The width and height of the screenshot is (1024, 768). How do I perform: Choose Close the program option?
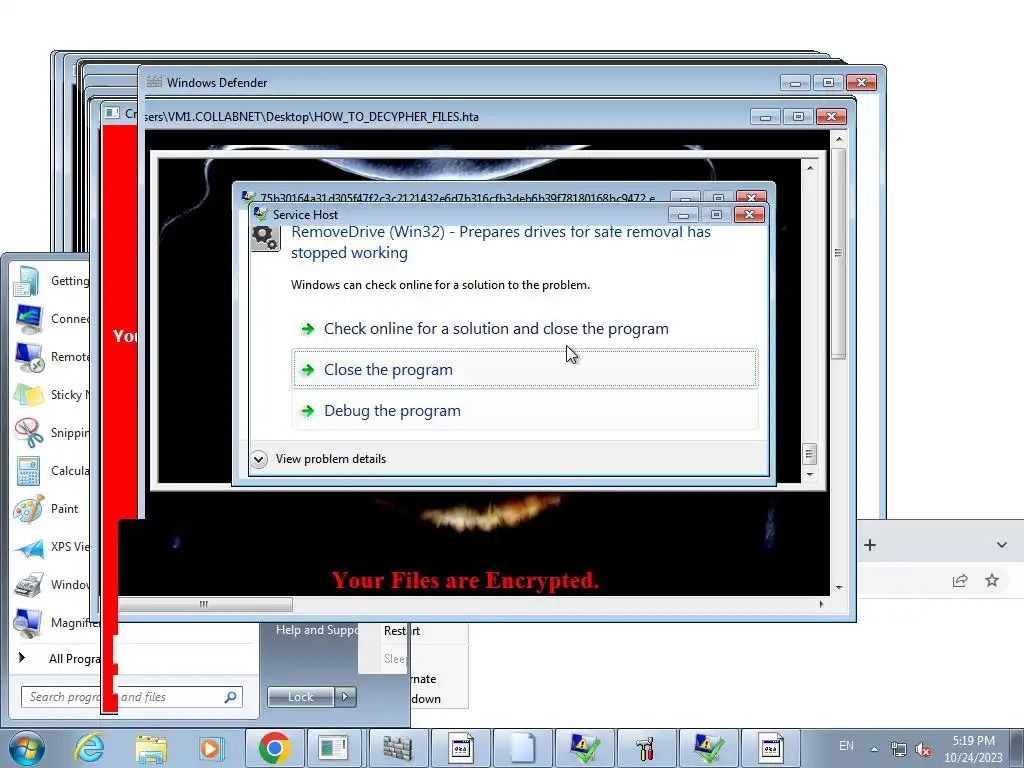tap(524, 369)
